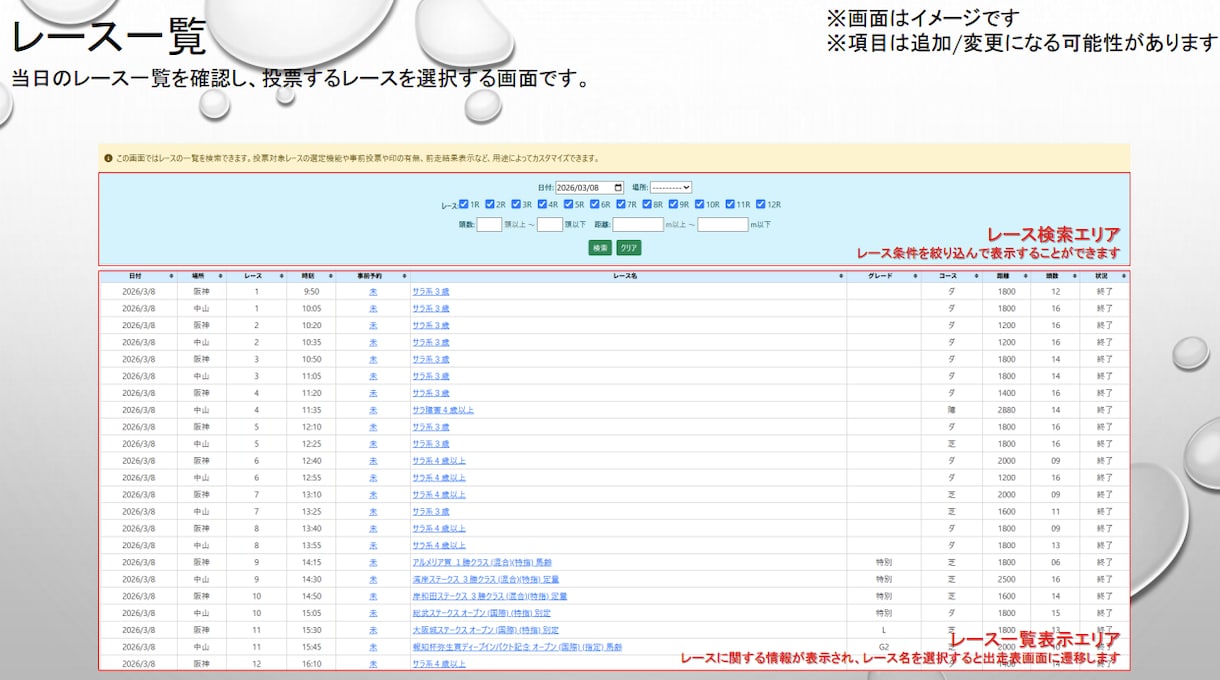Screen dimensions: 1220x680
Task: Toggle the 4R checkbox
Action: (542, 204)
